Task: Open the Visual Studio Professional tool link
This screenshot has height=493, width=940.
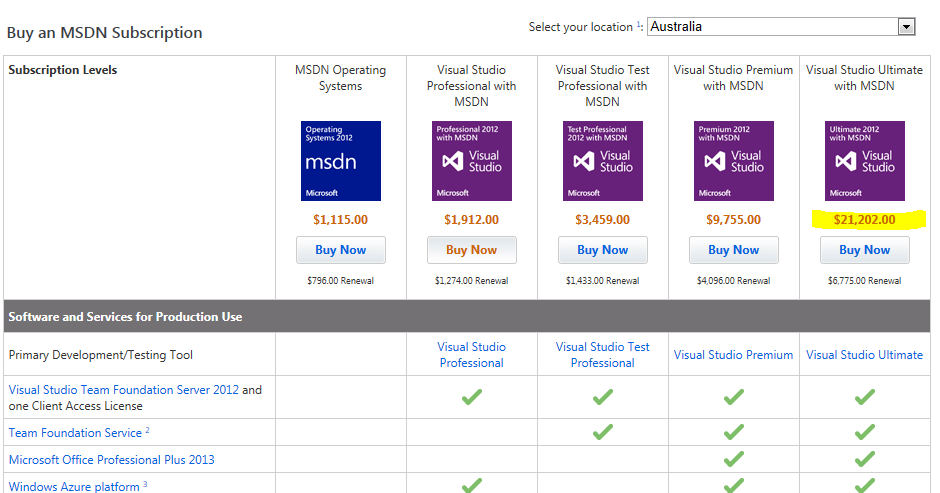Action: (472, 354)
